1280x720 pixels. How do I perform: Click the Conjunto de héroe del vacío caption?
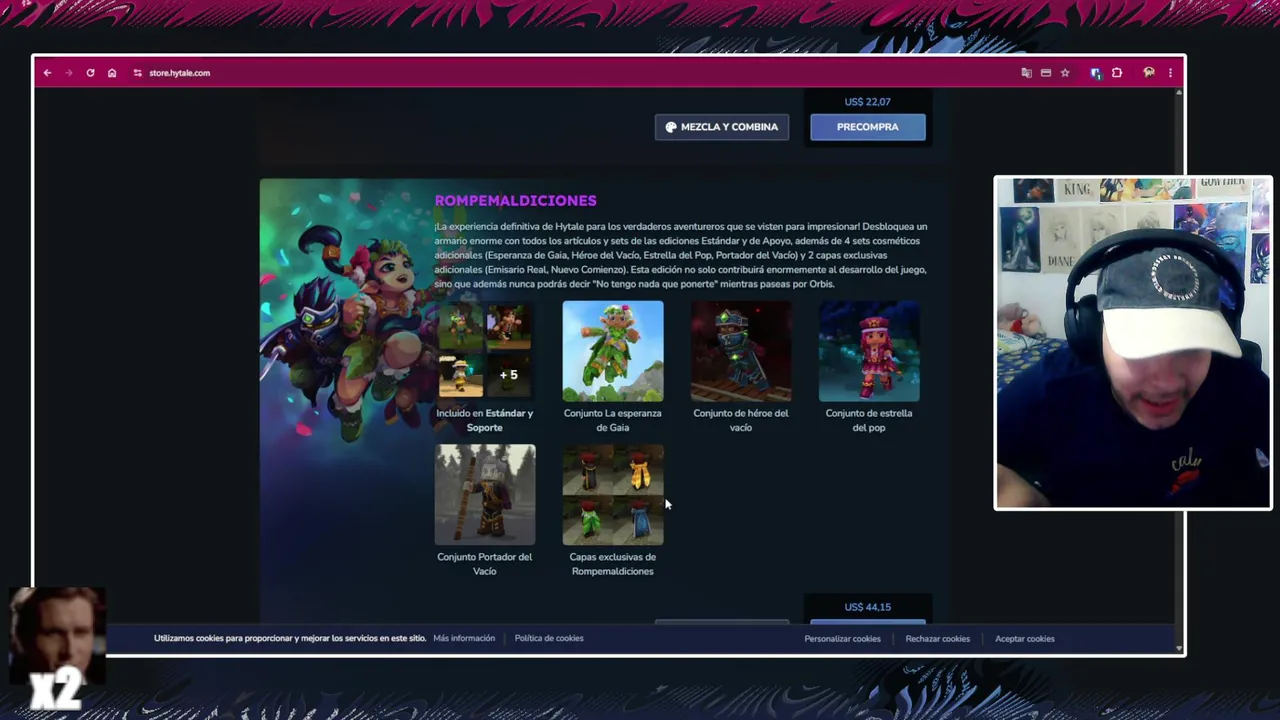pos(741,420)
